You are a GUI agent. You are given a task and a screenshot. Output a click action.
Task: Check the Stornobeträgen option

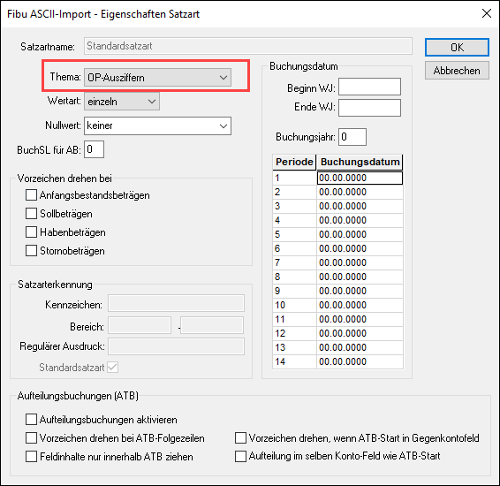tap(31, 251)
